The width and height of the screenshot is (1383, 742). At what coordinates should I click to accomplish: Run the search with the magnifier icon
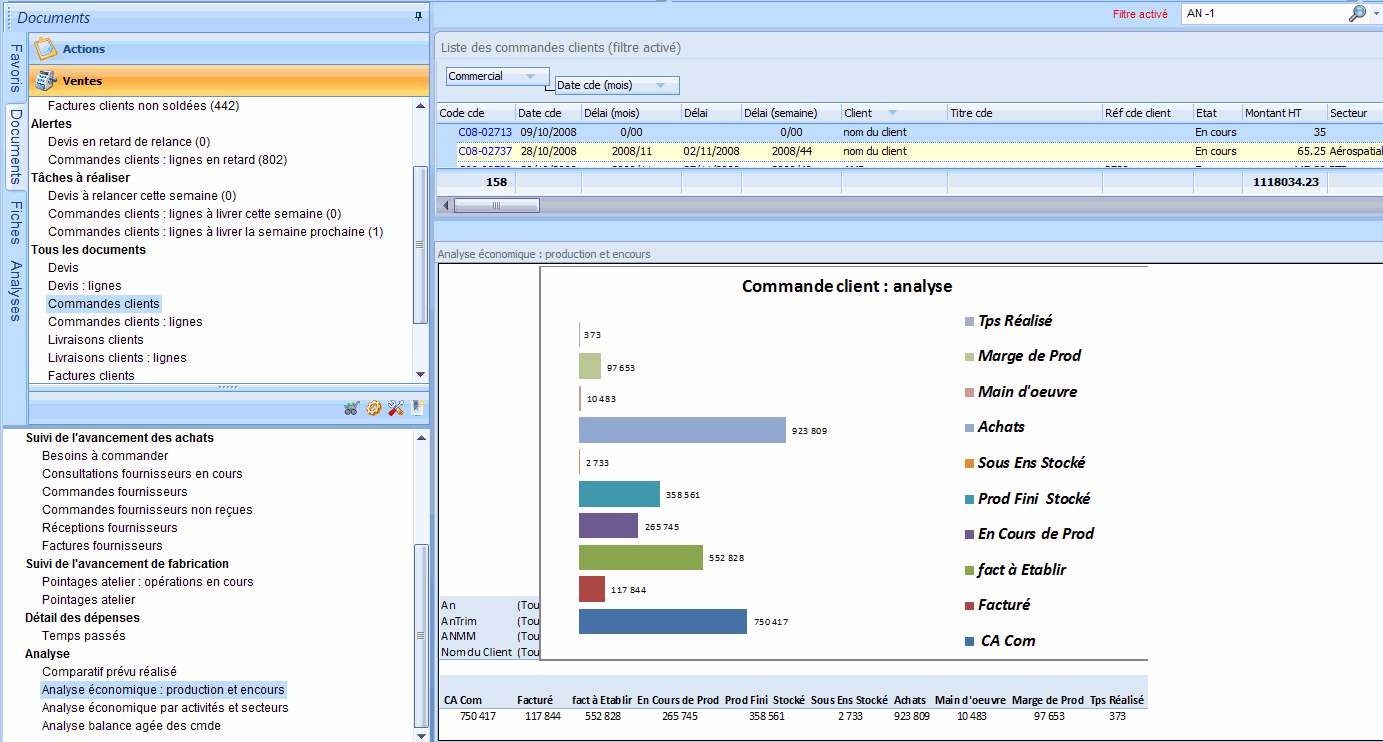1357,13
